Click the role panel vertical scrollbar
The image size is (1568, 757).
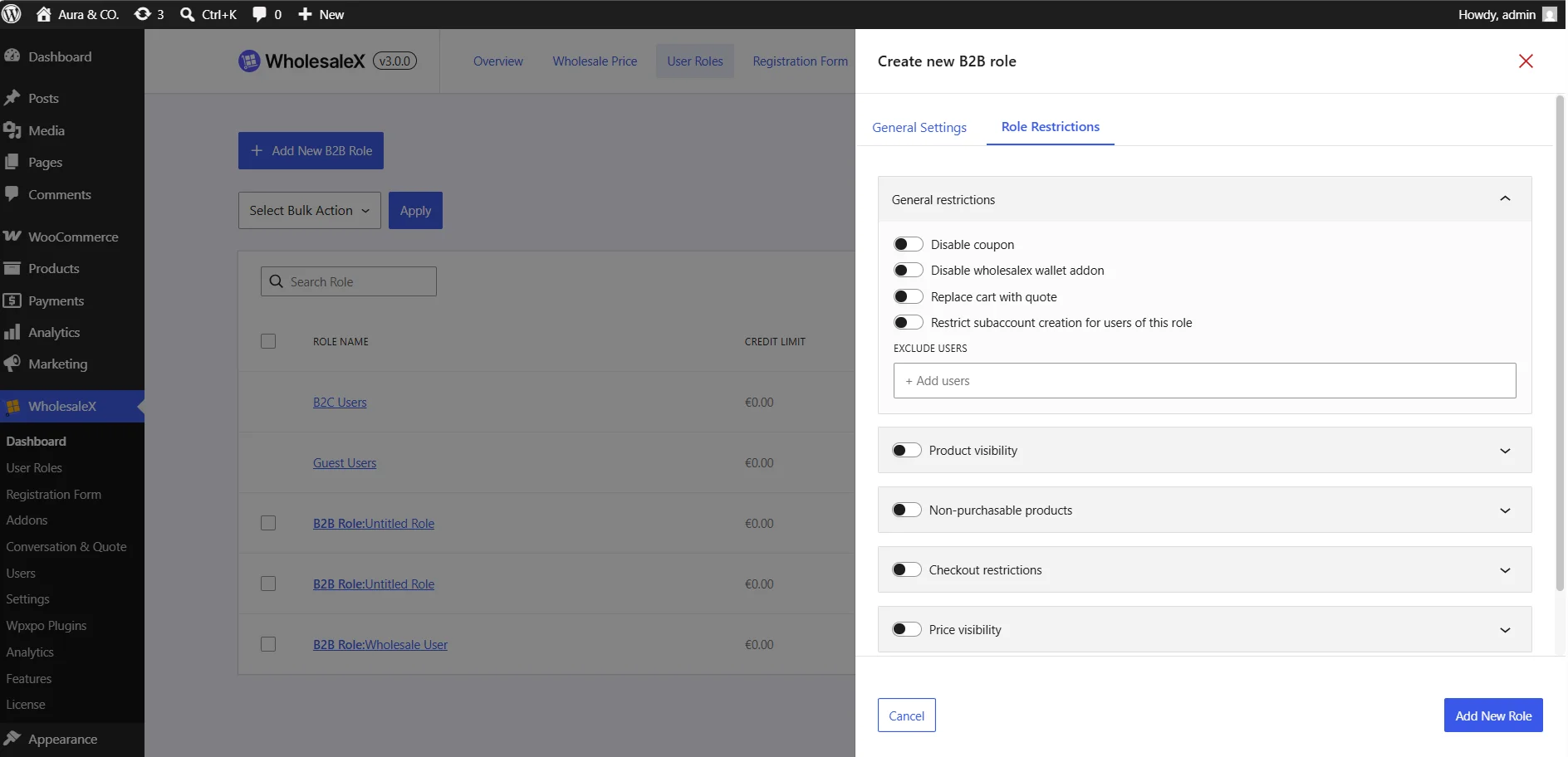coord(1560,343)
